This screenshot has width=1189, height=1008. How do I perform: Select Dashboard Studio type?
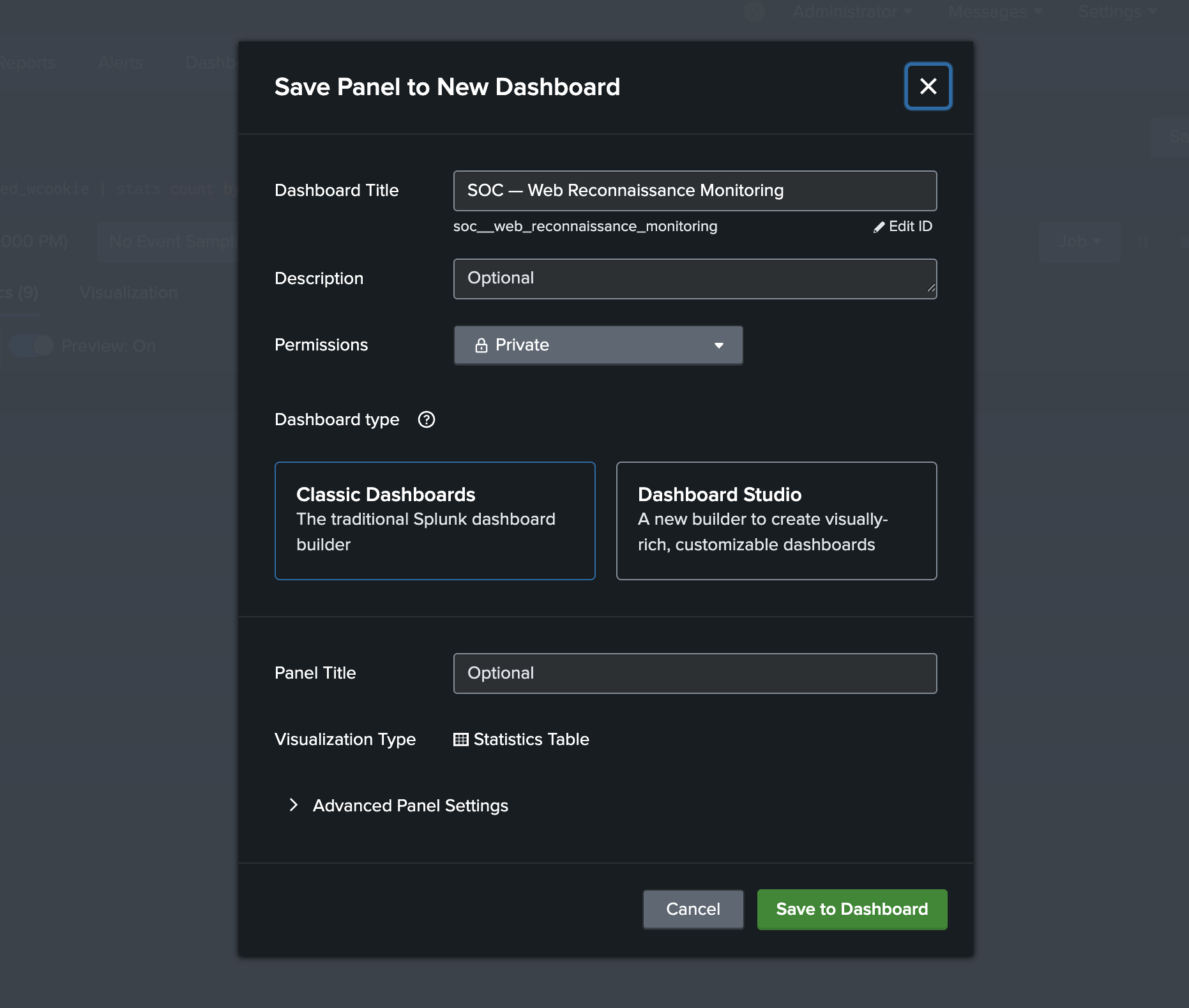(x=776, y=521)
